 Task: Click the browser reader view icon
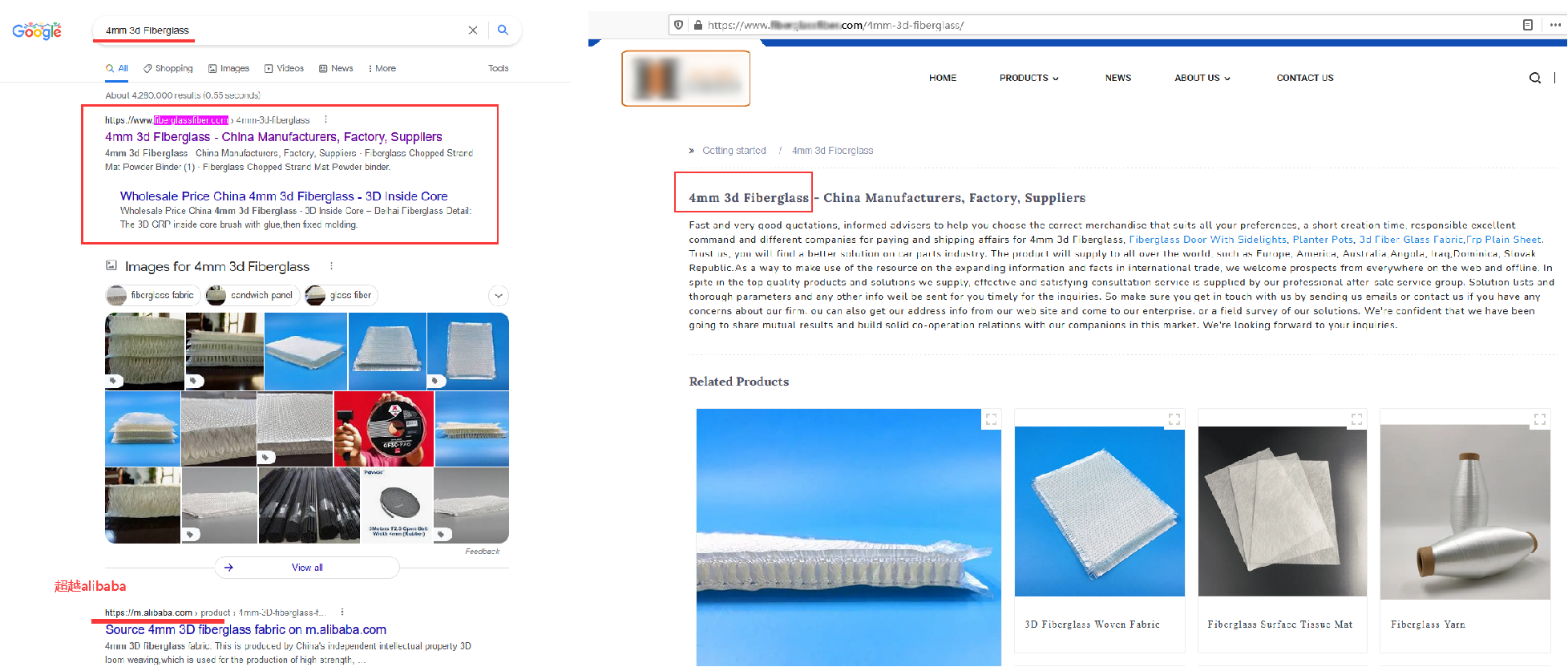(x=1528, y=25)
